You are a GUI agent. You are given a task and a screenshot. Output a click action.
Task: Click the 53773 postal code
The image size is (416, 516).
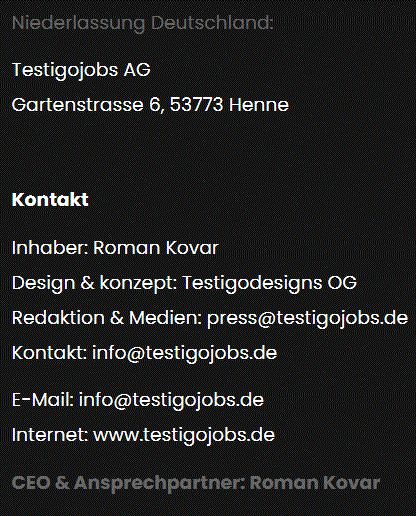pyautogui.click(x=196, y=105)
